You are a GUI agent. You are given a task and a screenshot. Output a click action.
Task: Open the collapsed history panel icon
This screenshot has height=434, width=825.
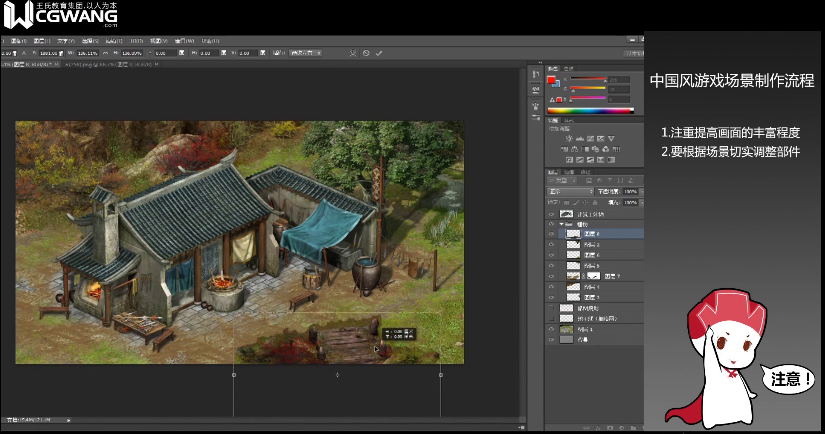point(536,72)
